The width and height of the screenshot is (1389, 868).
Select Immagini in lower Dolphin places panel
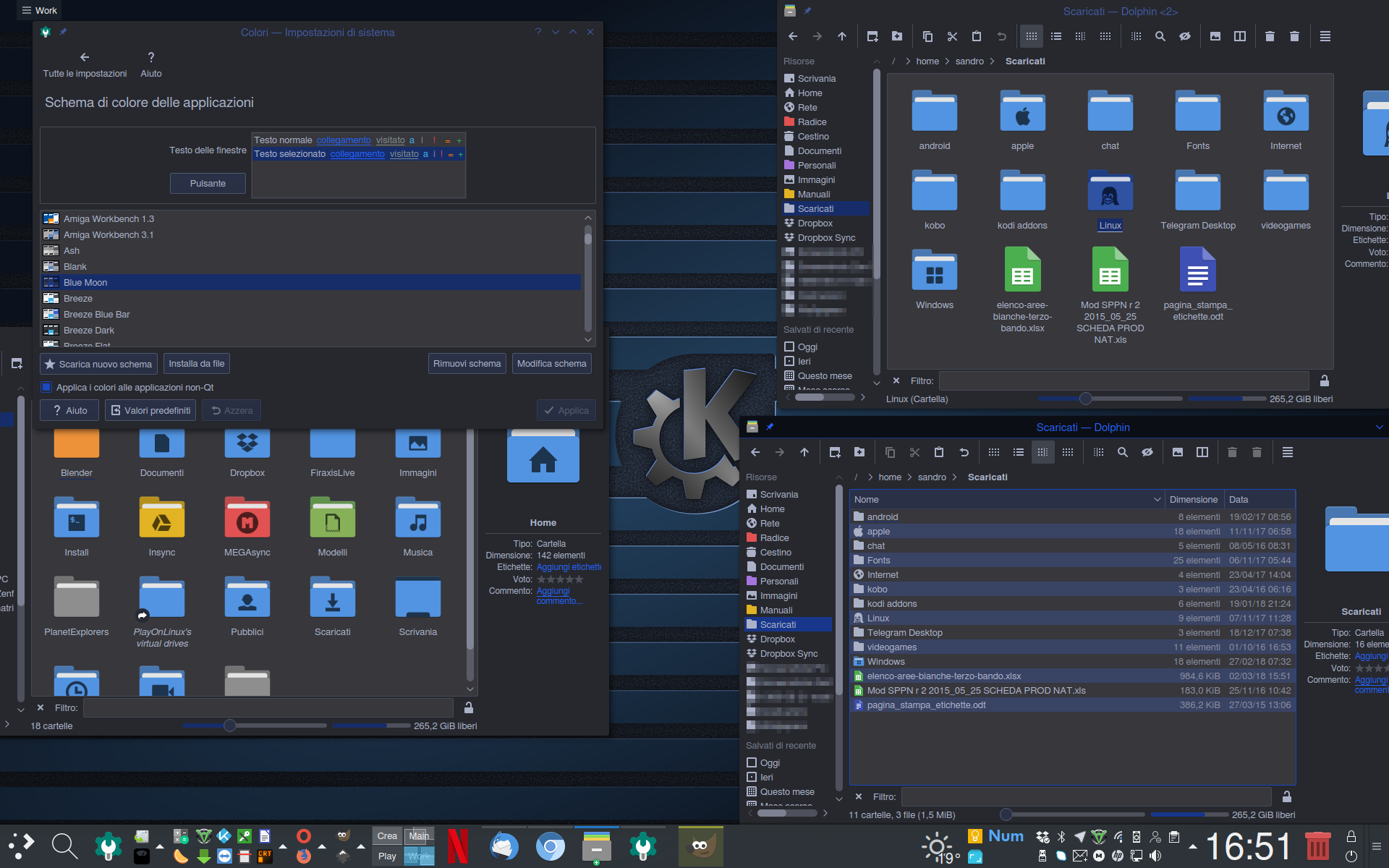(x=789, y=595)
